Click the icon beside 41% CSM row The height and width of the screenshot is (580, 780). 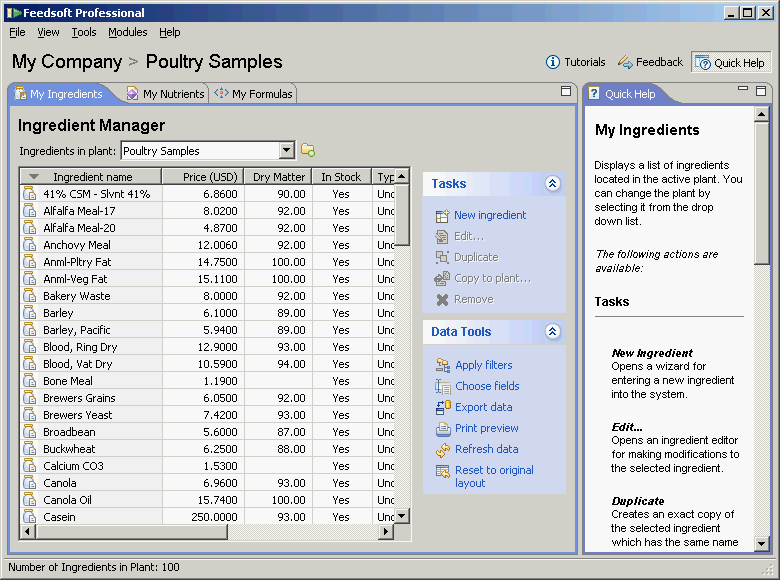pyautogui.click(x=30, y=193)
